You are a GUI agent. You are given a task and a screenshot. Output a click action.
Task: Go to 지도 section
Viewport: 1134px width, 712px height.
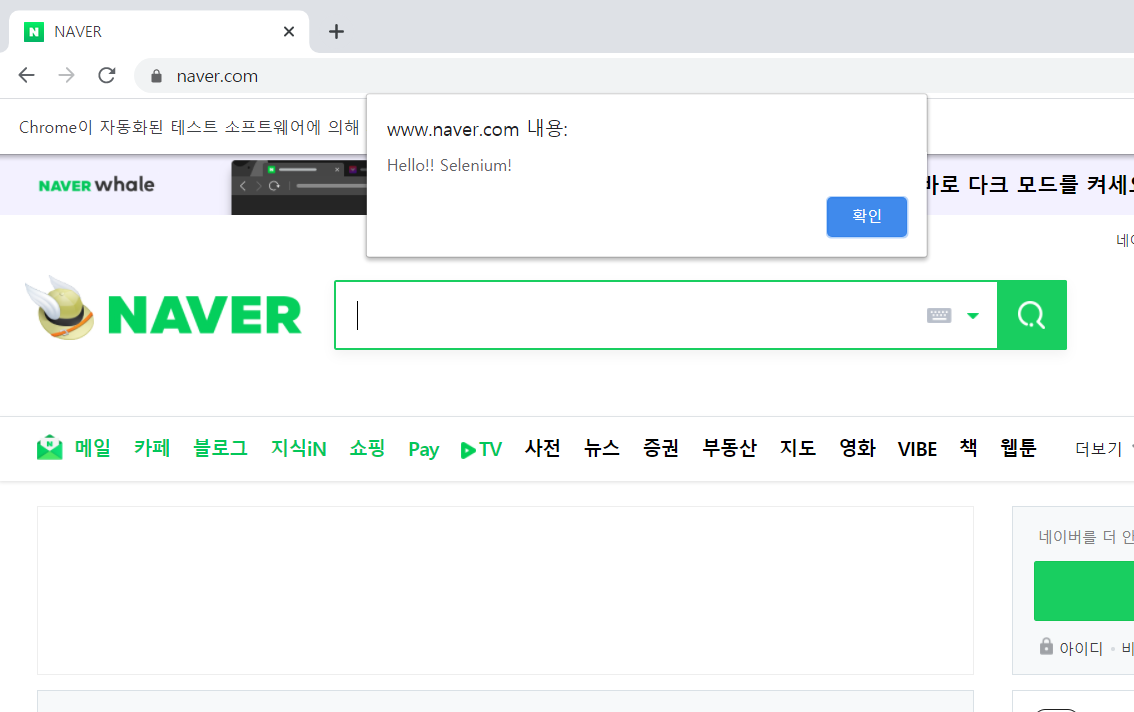point(798,448)
